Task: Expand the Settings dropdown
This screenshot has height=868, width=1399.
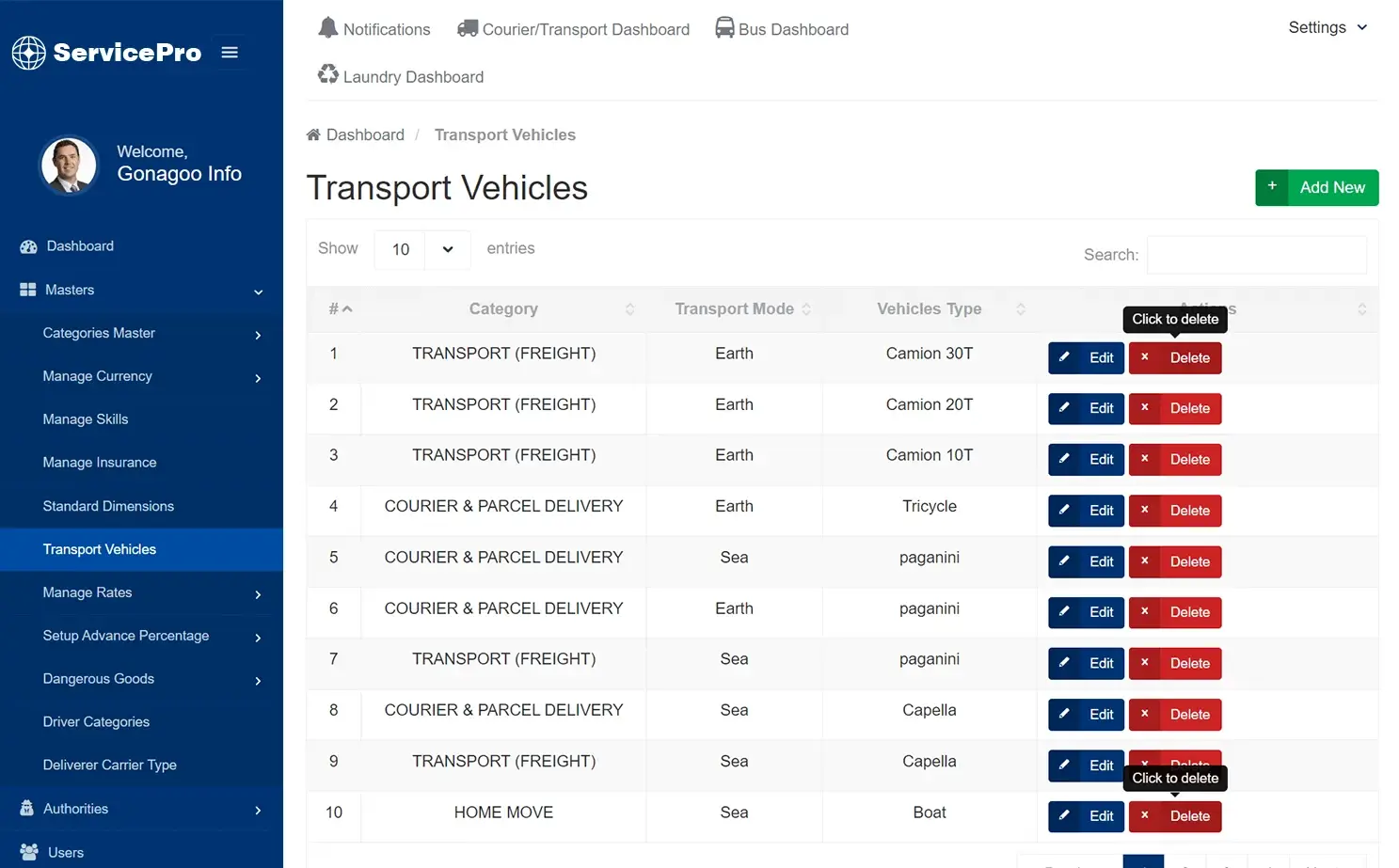Action: 1327,27
